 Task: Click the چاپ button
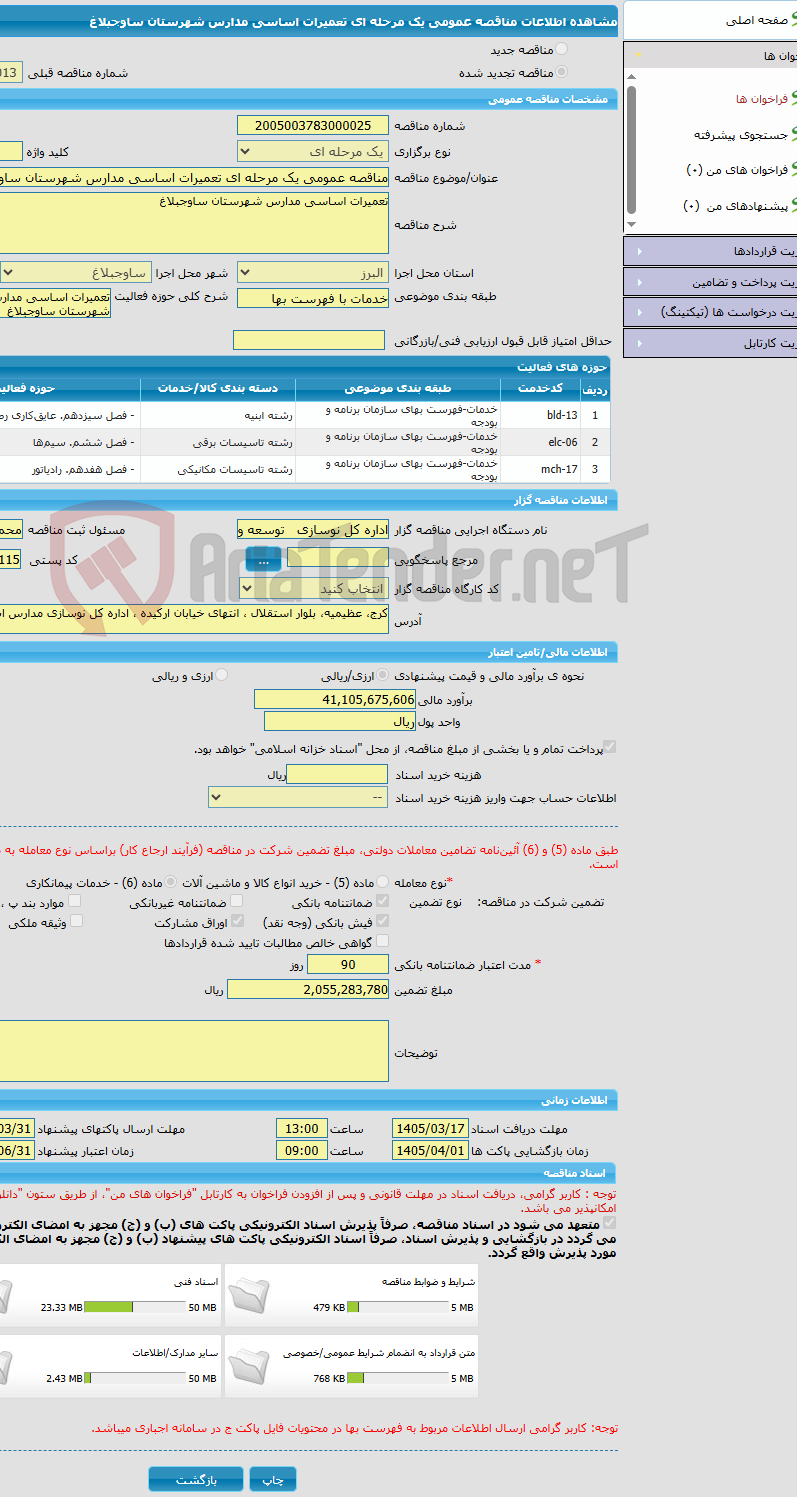[273, 1479]
